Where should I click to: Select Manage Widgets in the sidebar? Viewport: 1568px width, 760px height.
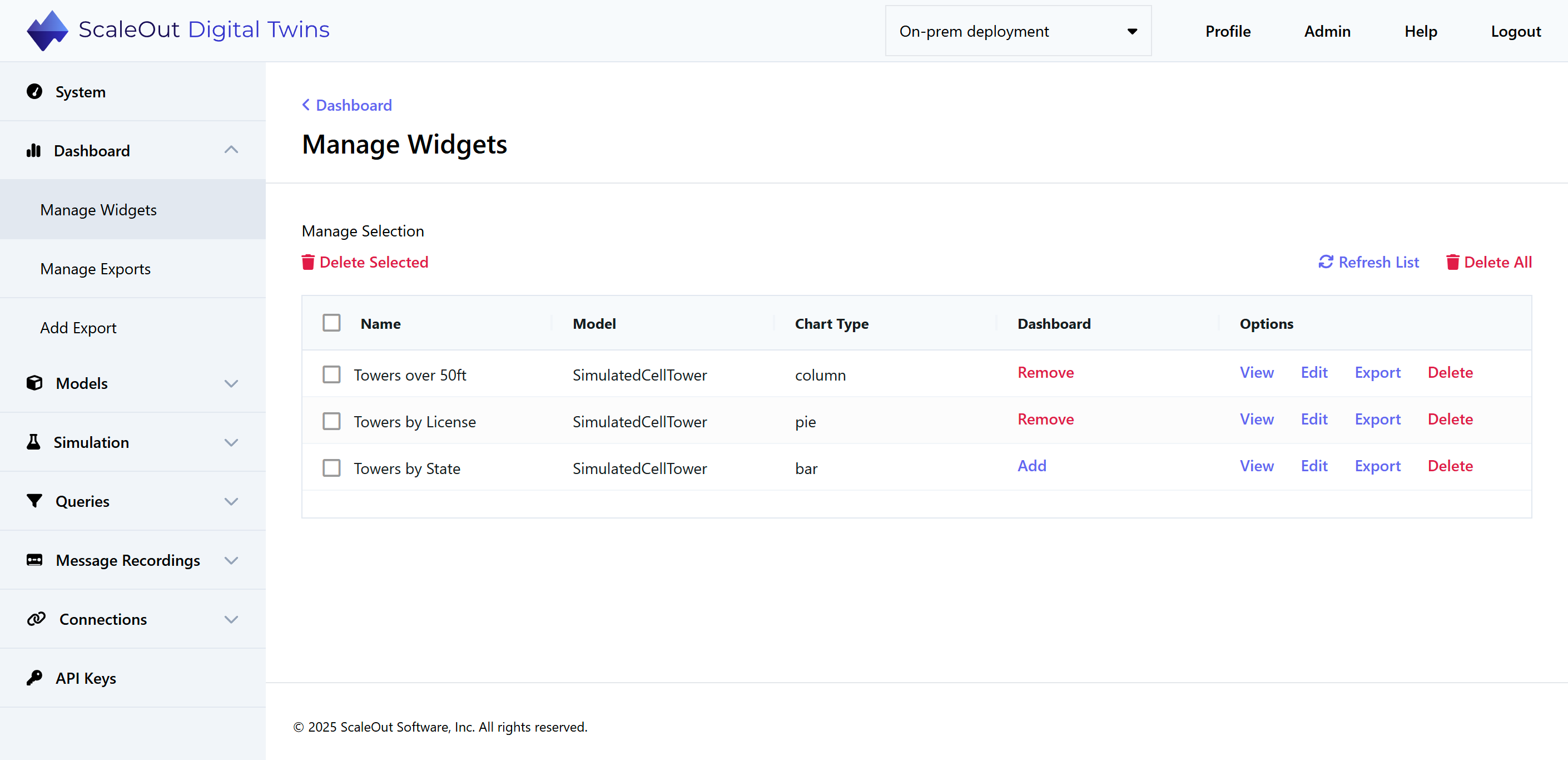133,210
